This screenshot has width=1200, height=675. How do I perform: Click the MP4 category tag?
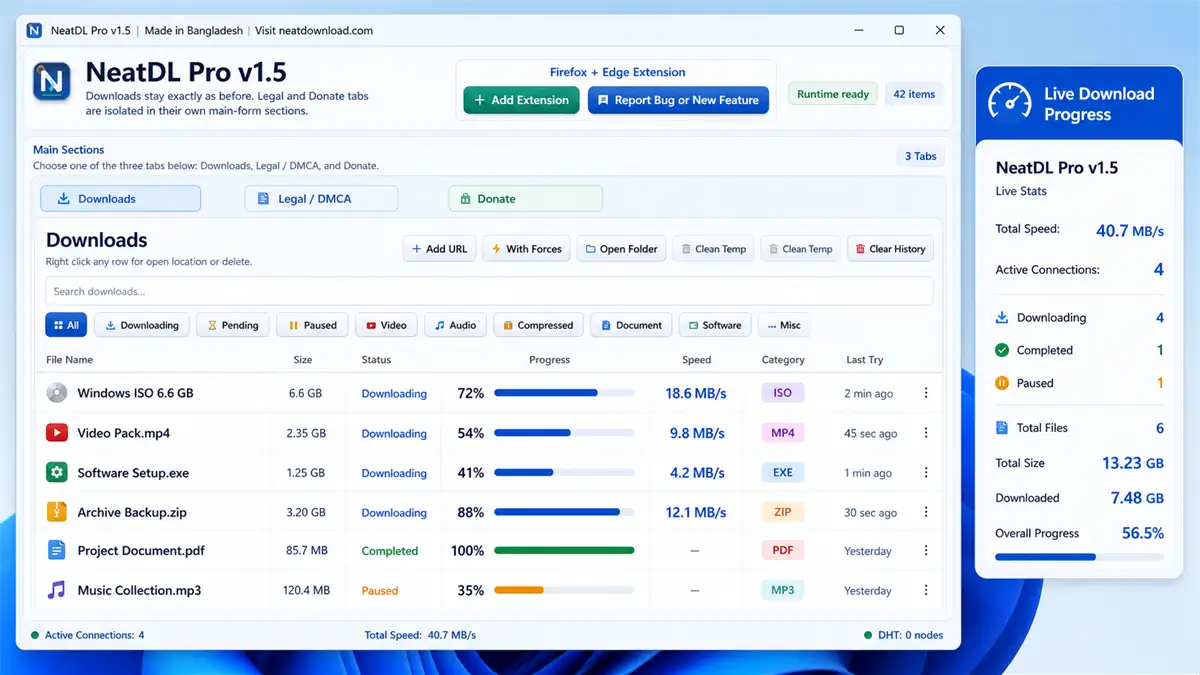point(783,433)
